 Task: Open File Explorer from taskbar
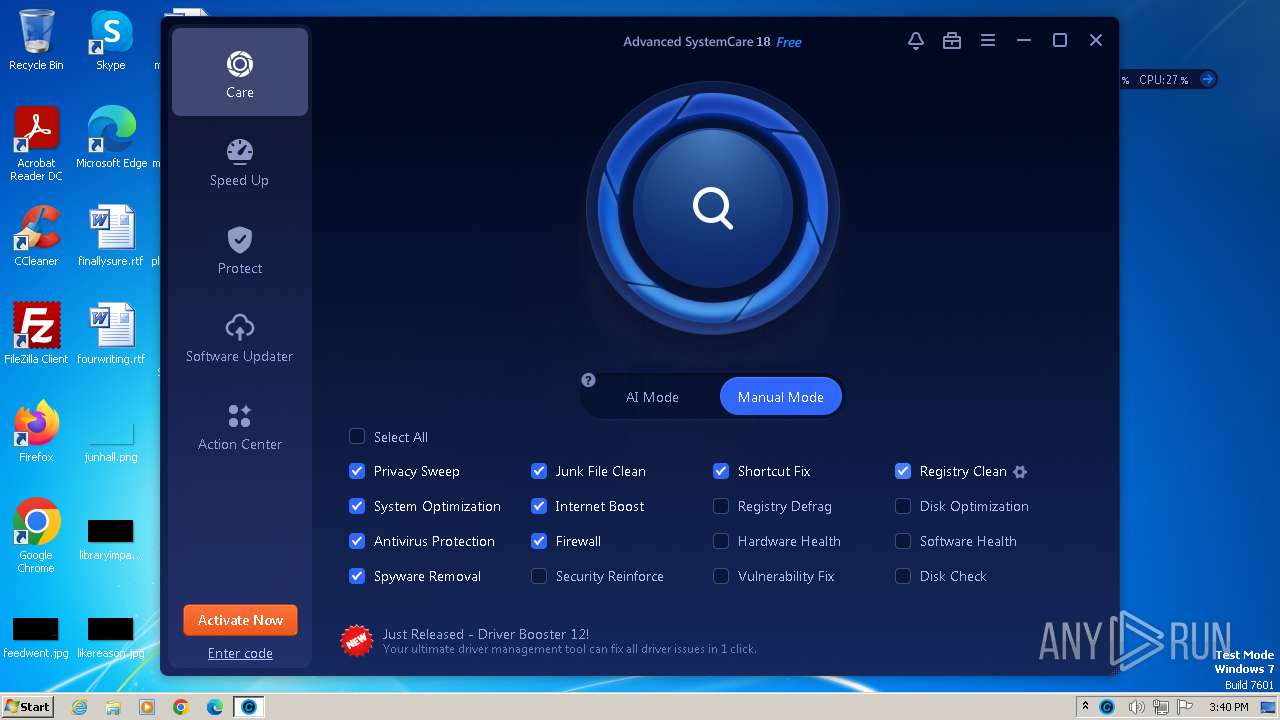pos(113,707)
